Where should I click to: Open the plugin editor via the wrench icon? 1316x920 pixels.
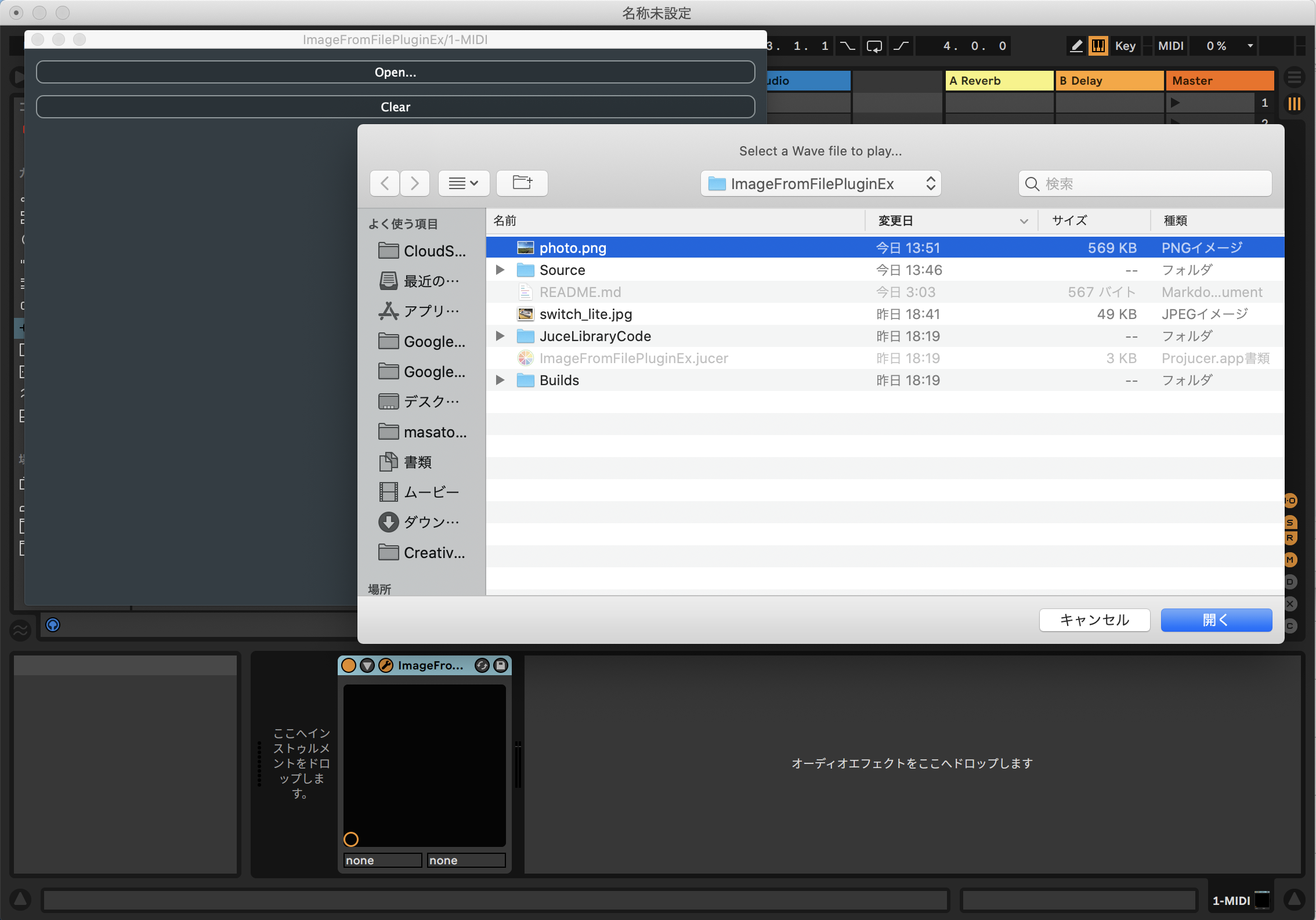point(385,665)
